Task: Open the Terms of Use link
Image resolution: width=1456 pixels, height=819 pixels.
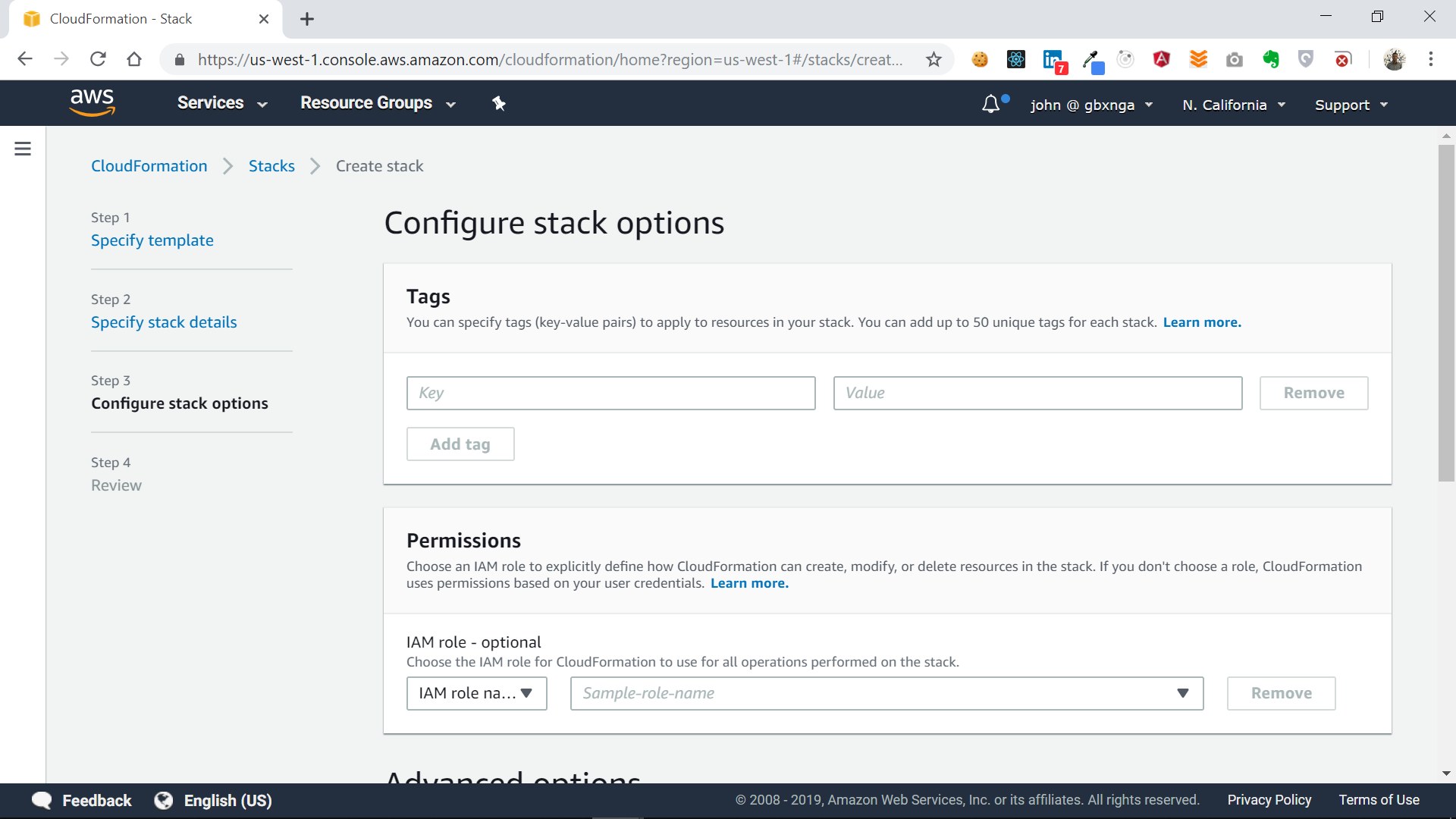Action: [1379, 800]
